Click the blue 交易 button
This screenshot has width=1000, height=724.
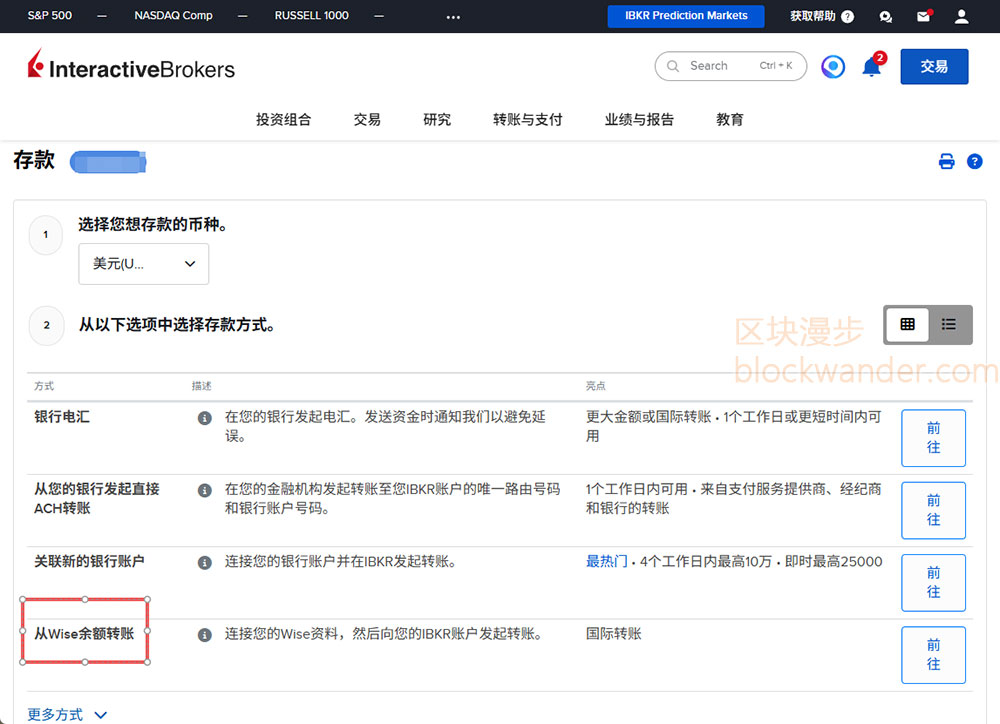934,66
